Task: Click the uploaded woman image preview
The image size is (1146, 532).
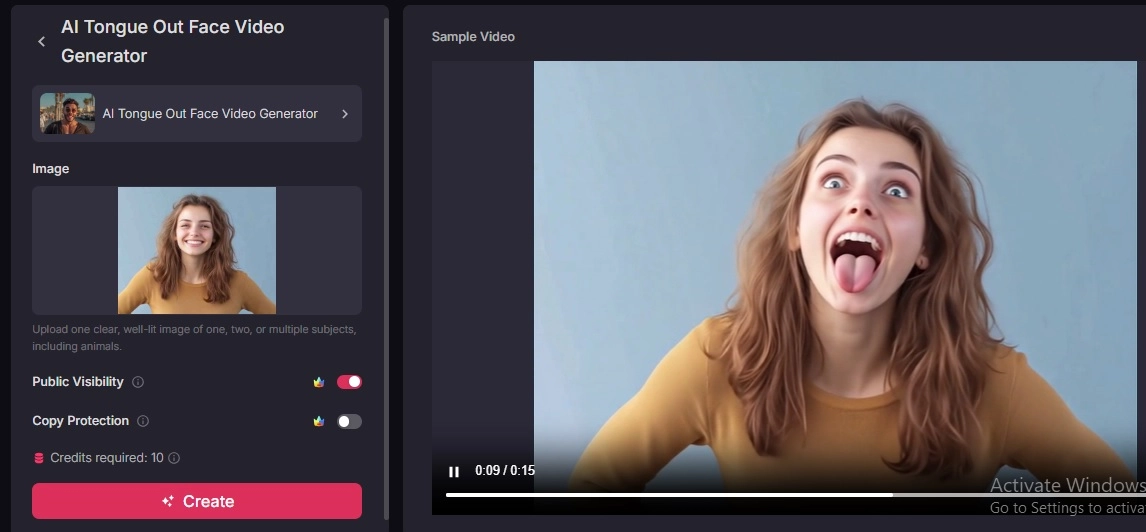Action: (197, 251)
